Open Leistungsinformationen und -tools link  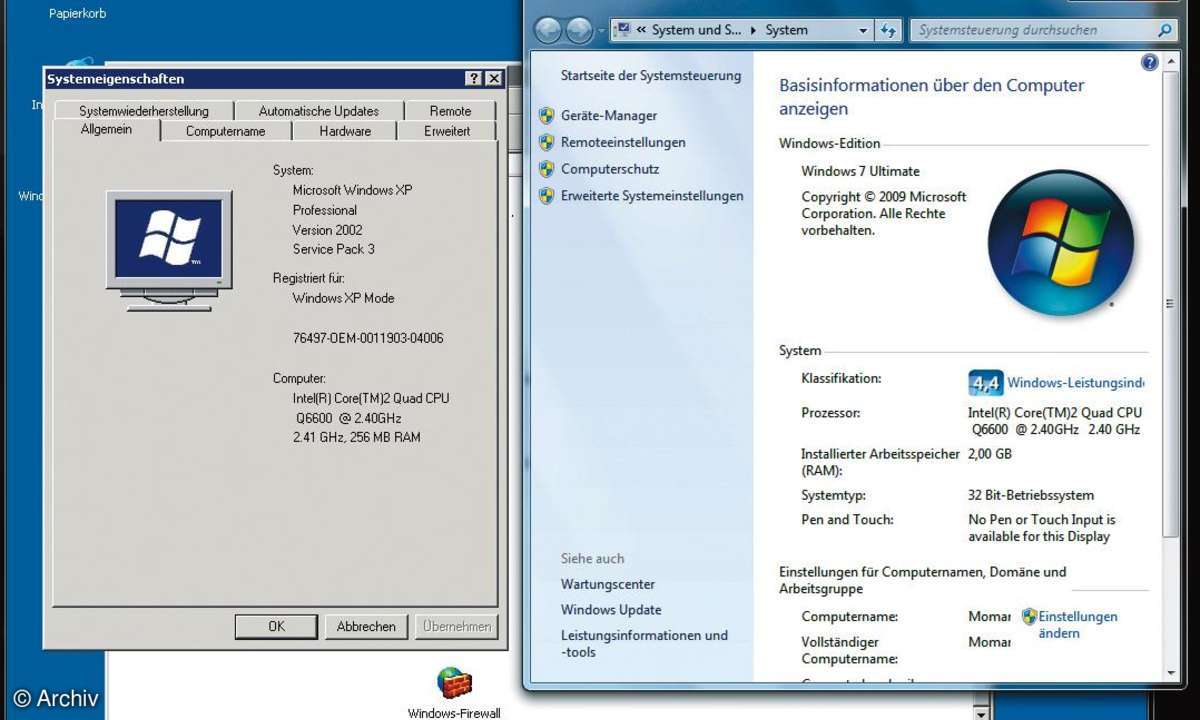click(x=644, y=644)
